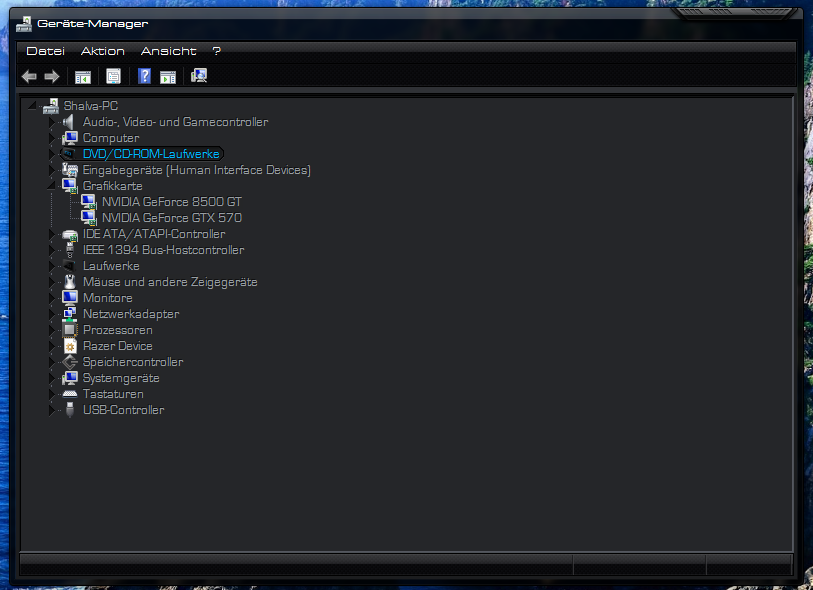Select IEEE 1394 Bus-Hostcontroller row
Image resolution: width=813 pixels, height=590 pixels.
point(163,250)
